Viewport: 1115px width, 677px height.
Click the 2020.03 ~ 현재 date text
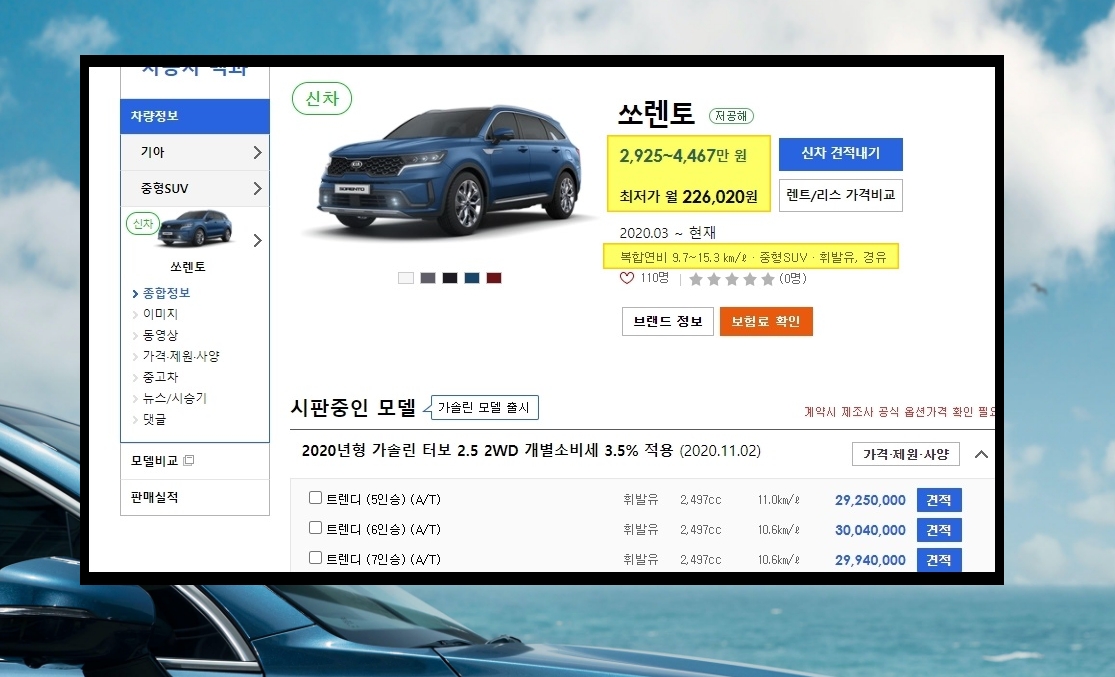coord(668,233)
